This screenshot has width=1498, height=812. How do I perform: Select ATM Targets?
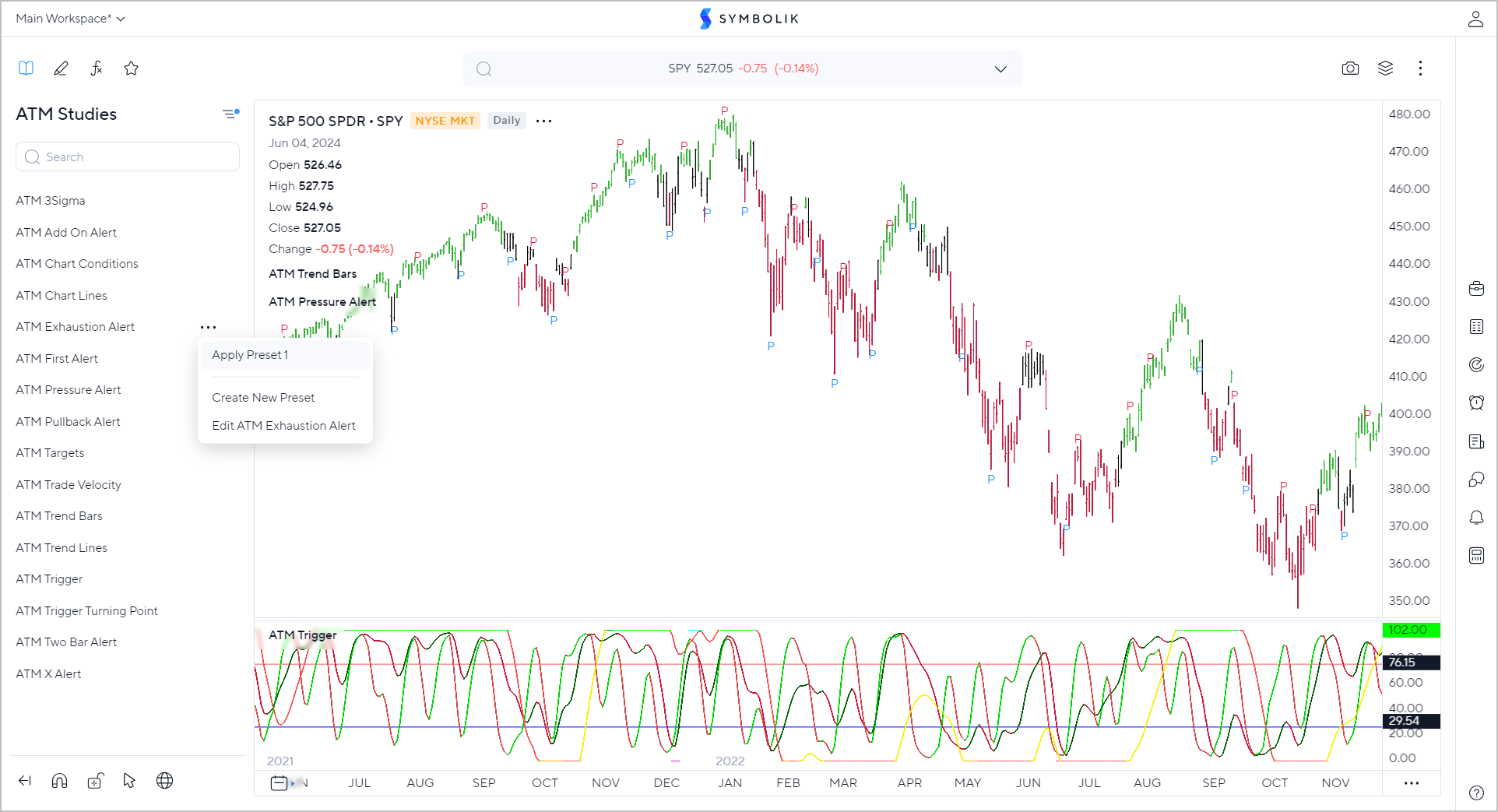[x=50, y=453]
